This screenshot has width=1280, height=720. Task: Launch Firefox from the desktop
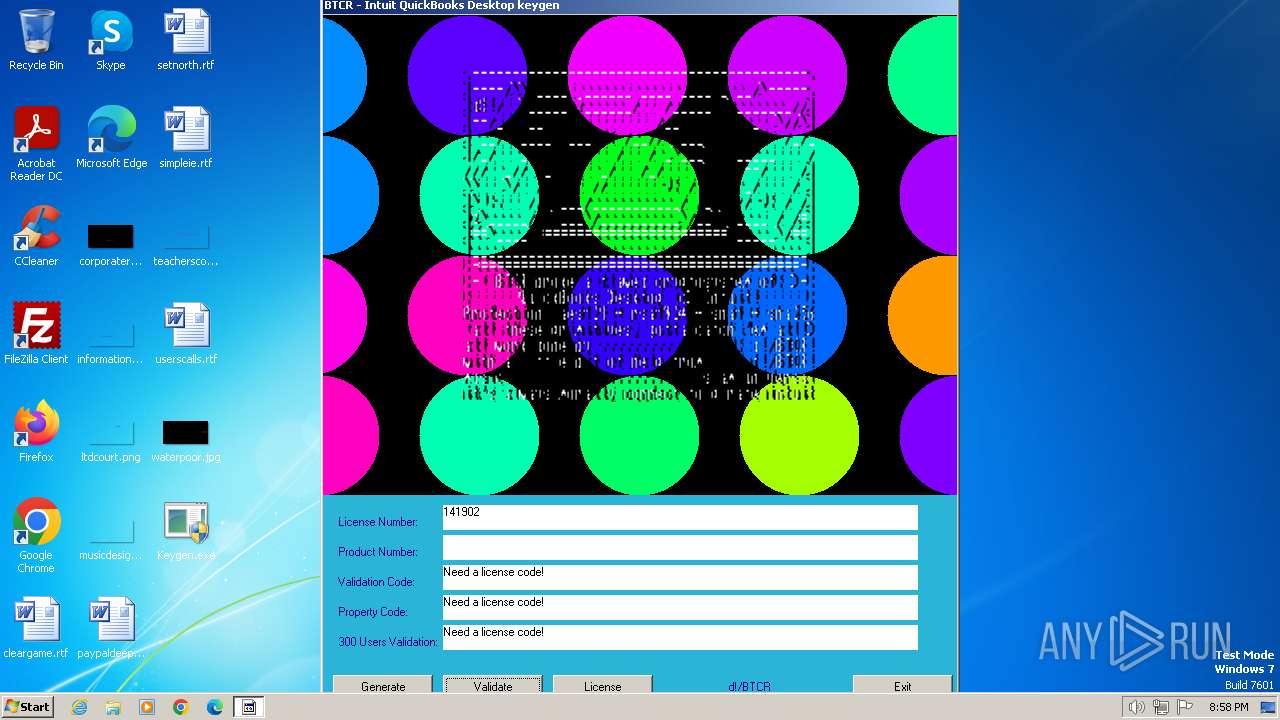(36, 432)
